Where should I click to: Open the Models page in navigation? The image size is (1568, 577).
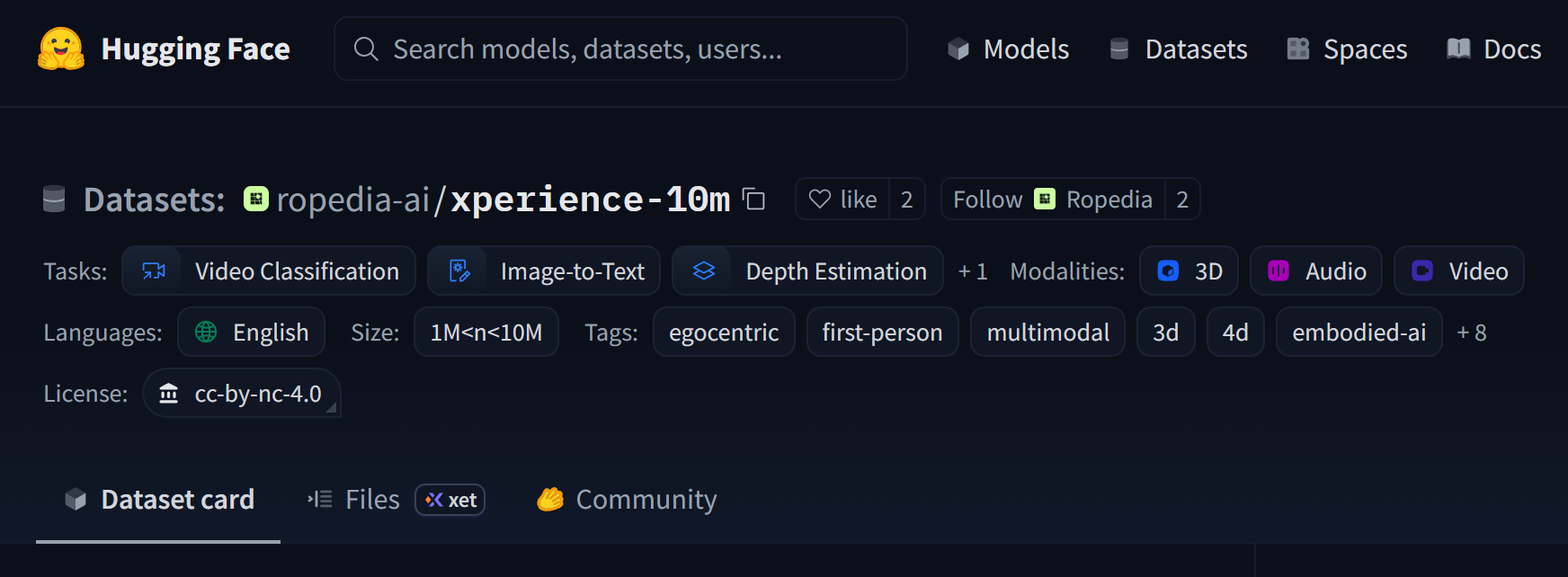(1009, 49)
